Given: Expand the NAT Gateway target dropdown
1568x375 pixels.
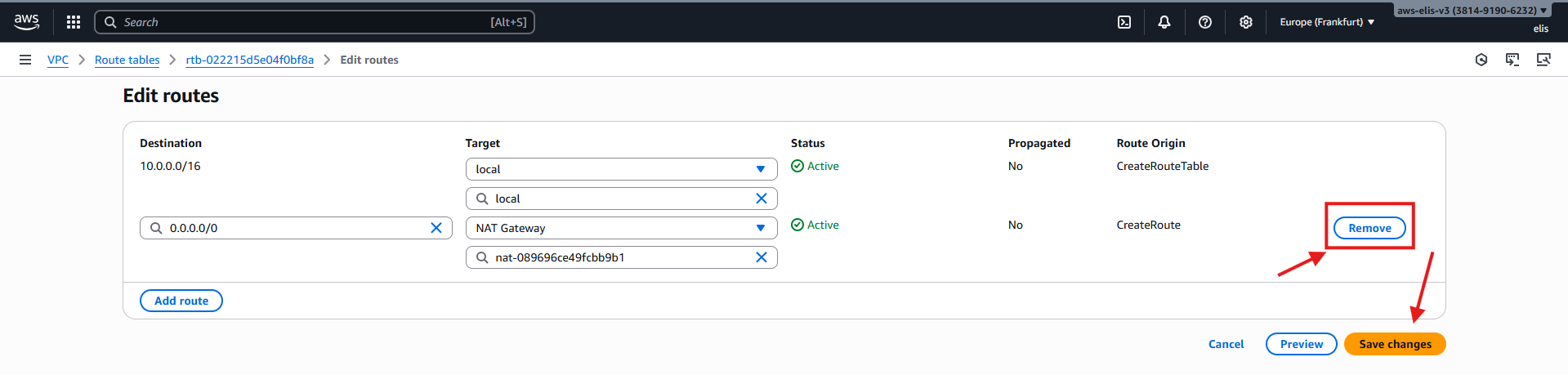Looking at the screenshot, I should click(x=760, y=228).
